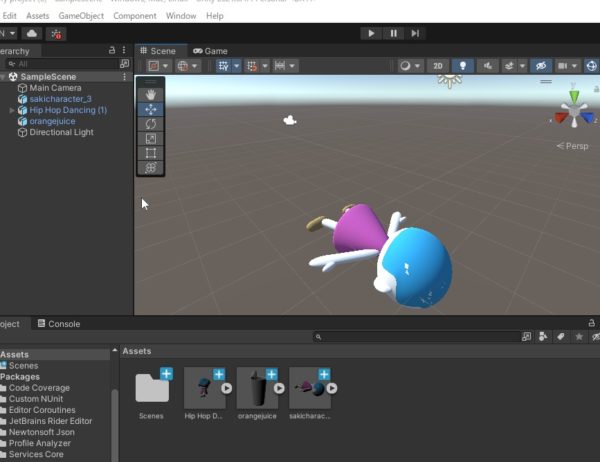Toggle scene visibility eye icon
This screenshot has width=600, height=462.
541,66
